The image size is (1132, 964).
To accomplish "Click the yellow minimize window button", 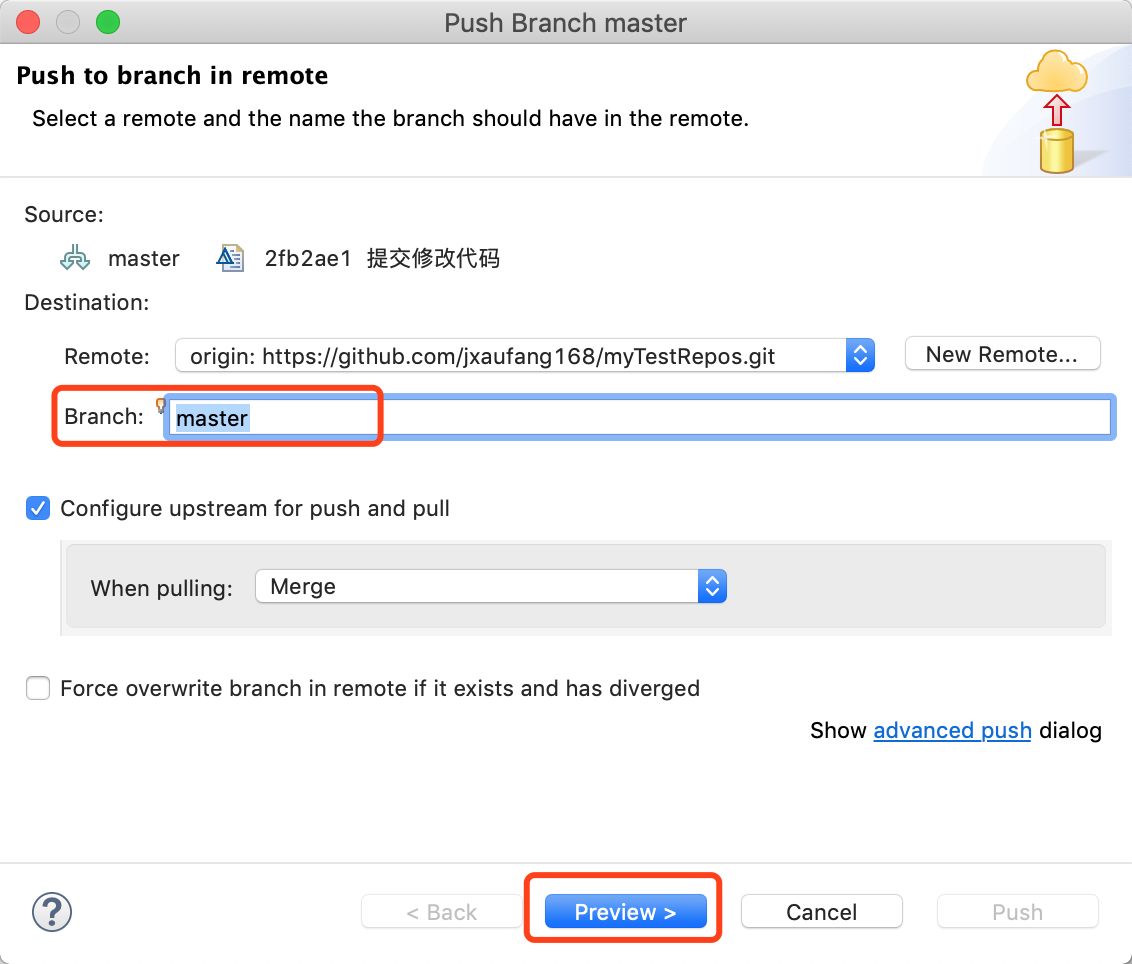I will point(68,22).
